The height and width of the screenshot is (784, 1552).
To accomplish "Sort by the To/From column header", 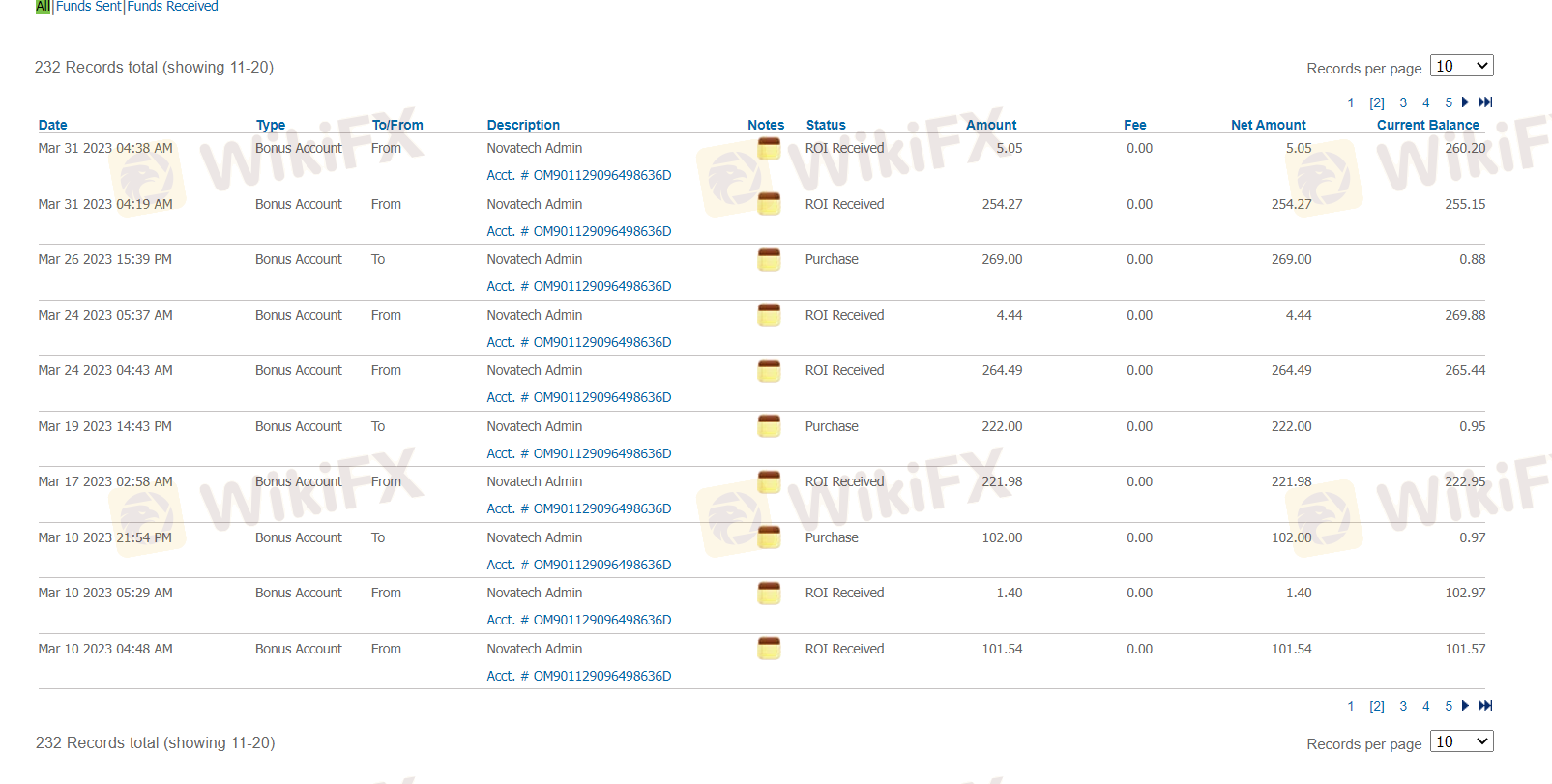I will coord(397,125).
